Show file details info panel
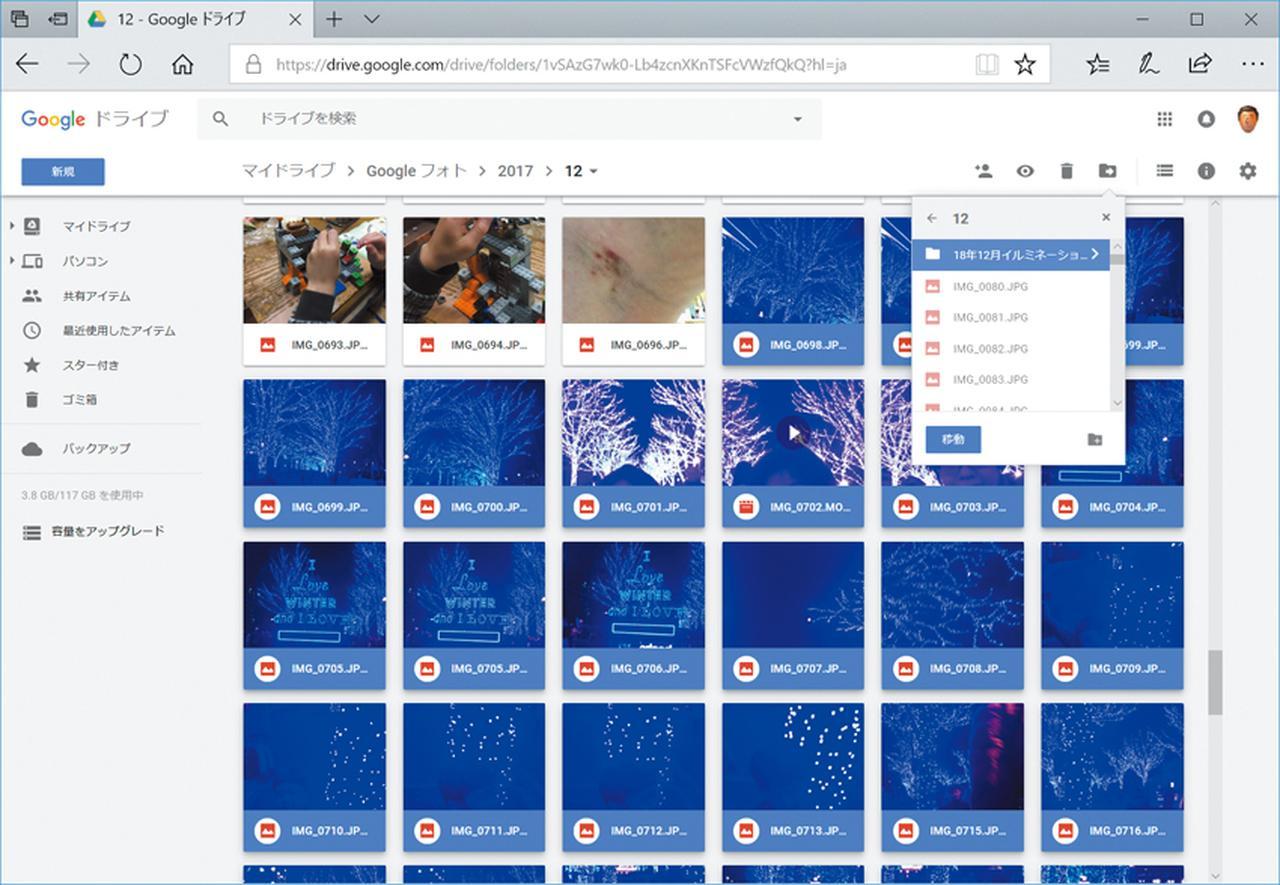Screen dimensions: 1280x885 [x=1206, y=171]
